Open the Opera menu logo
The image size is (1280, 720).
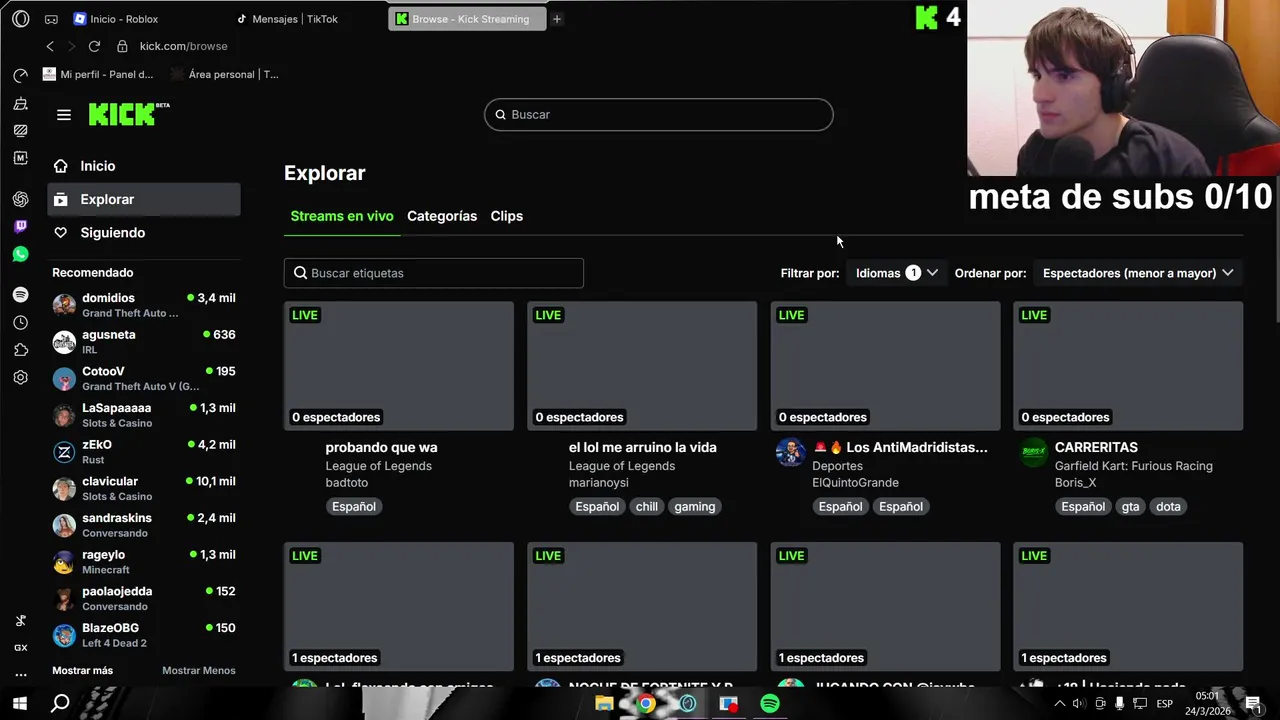[x=21, y=19]
